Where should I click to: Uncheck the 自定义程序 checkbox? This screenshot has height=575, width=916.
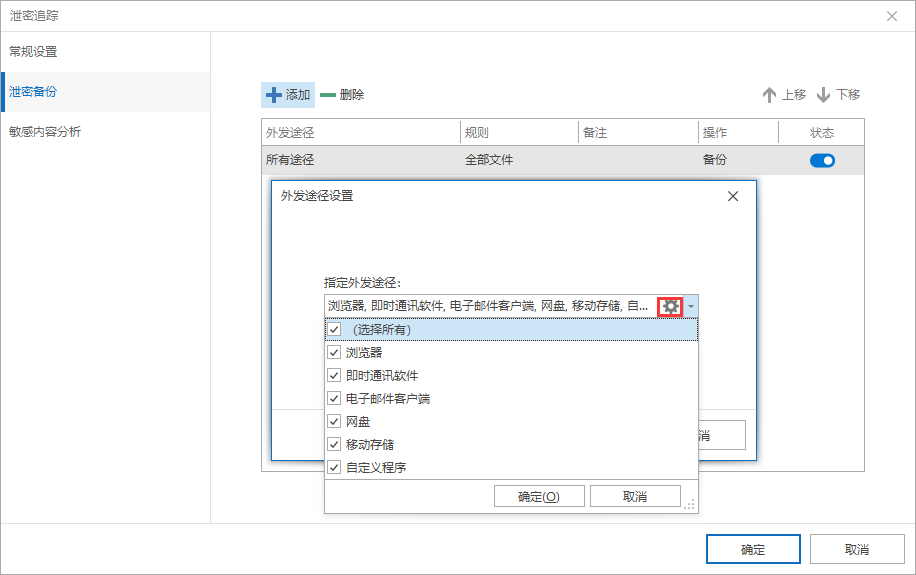coord(334,467)
